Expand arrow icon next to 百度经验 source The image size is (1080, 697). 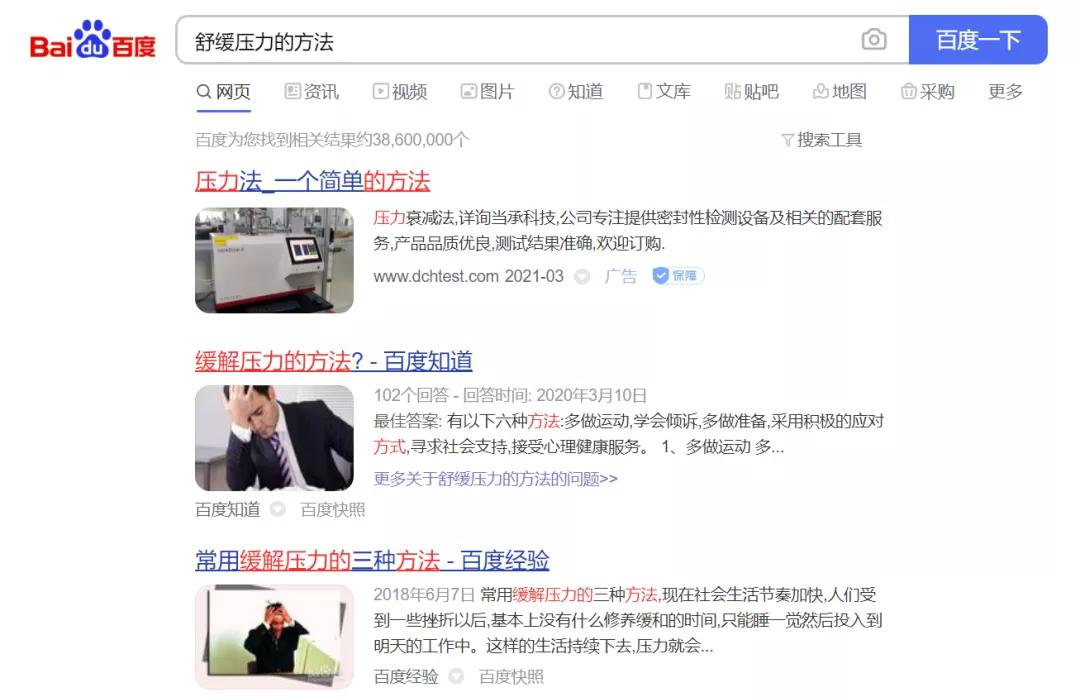[x=456, y=676]
